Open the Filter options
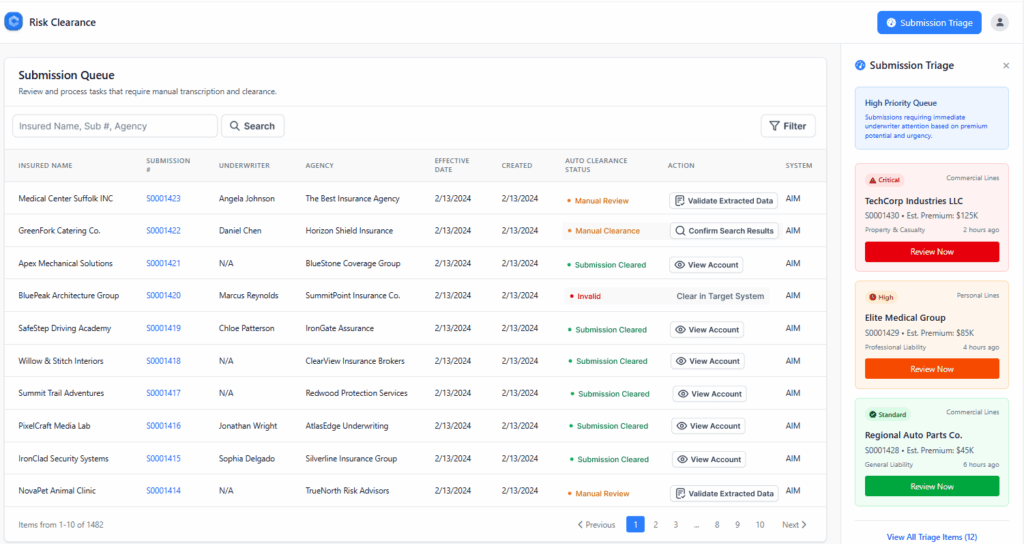Viewport: 1024px width, 544px height. [x=787, y=126]
